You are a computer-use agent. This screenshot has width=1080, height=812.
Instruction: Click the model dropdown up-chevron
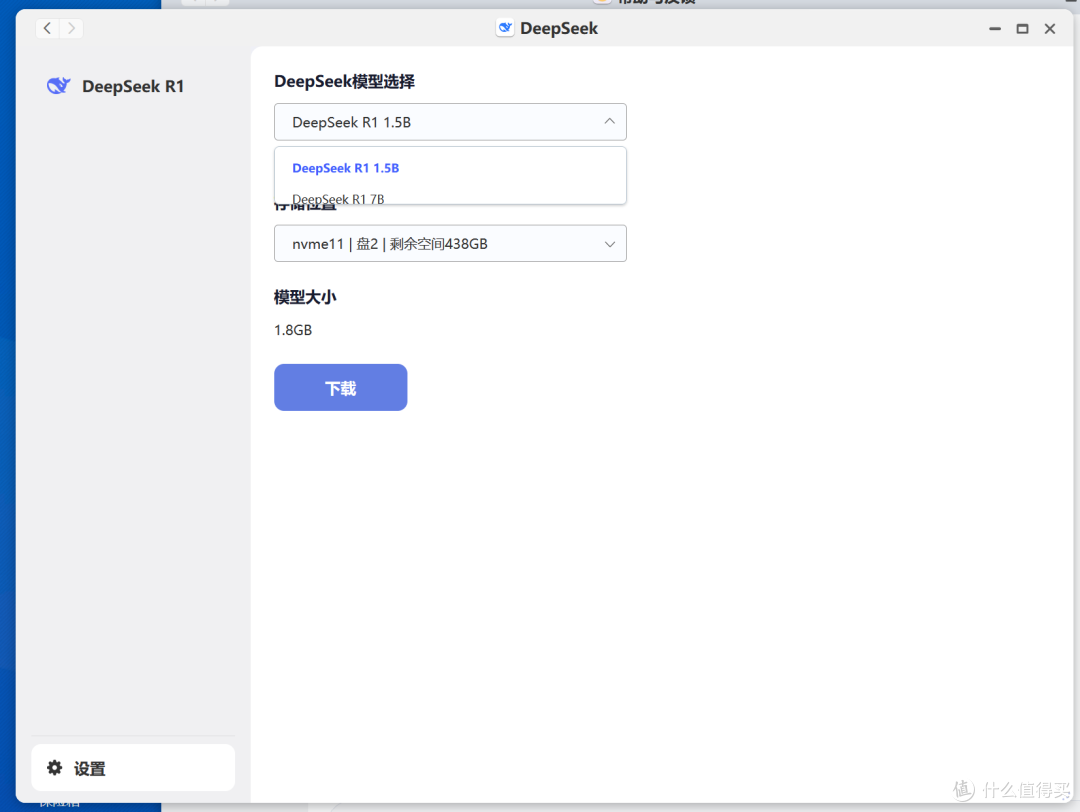[x=610, y=121]
